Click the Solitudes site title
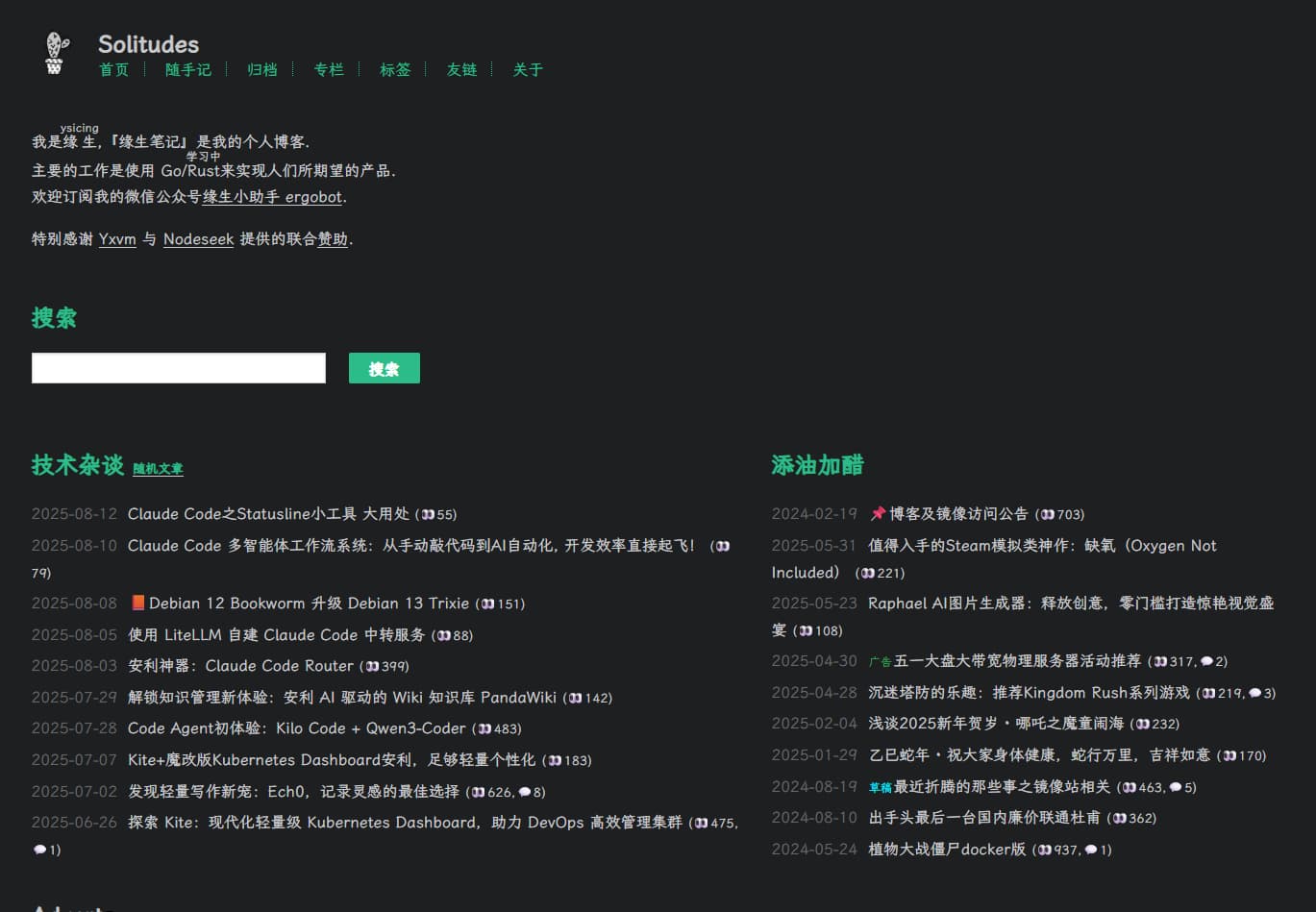The height and width of the screenshot is (912, 1316). pos(148,44)
